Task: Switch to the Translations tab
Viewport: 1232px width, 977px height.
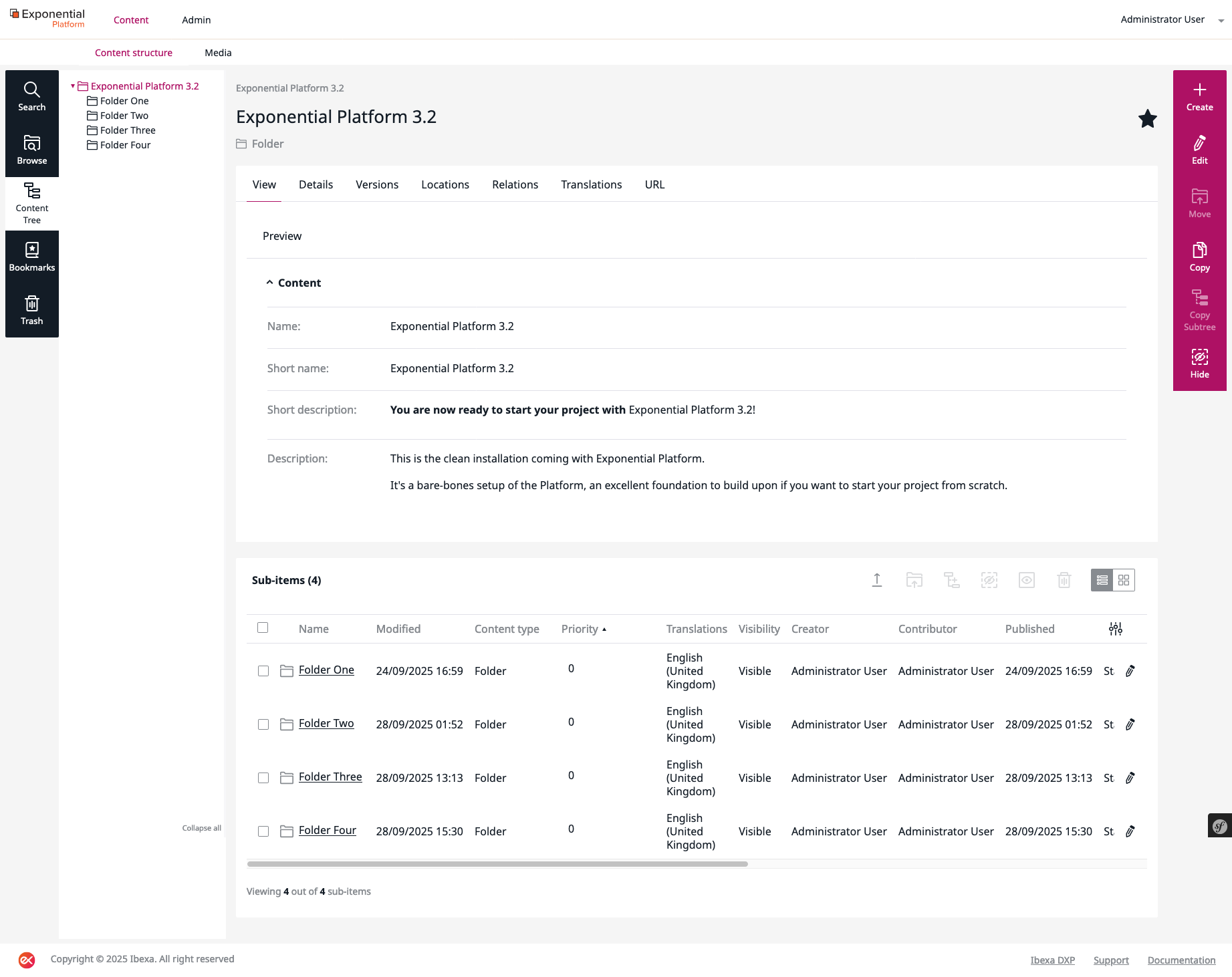Action: 591,184
